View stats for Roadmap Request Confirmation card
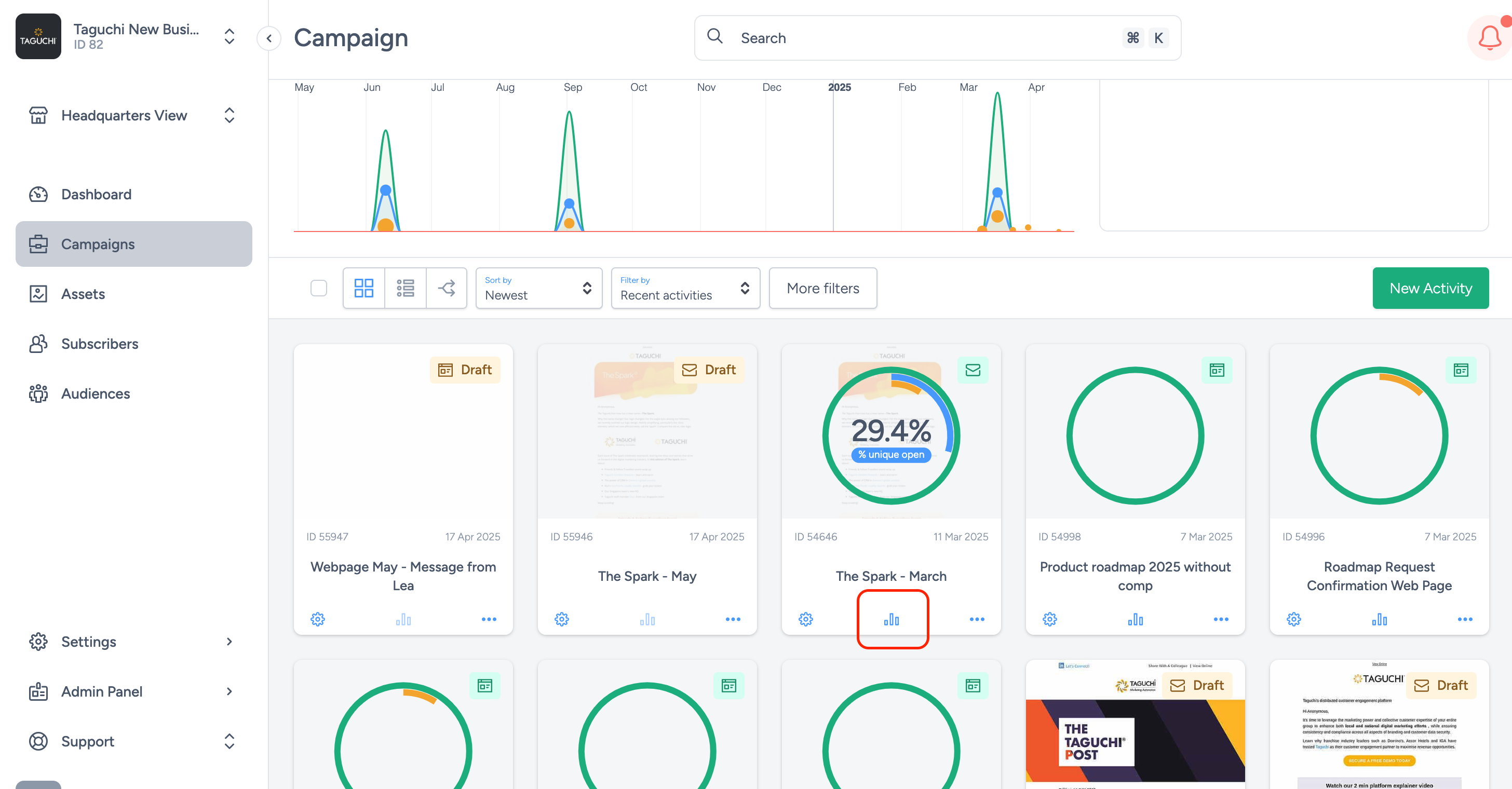 click(1380, 619)
